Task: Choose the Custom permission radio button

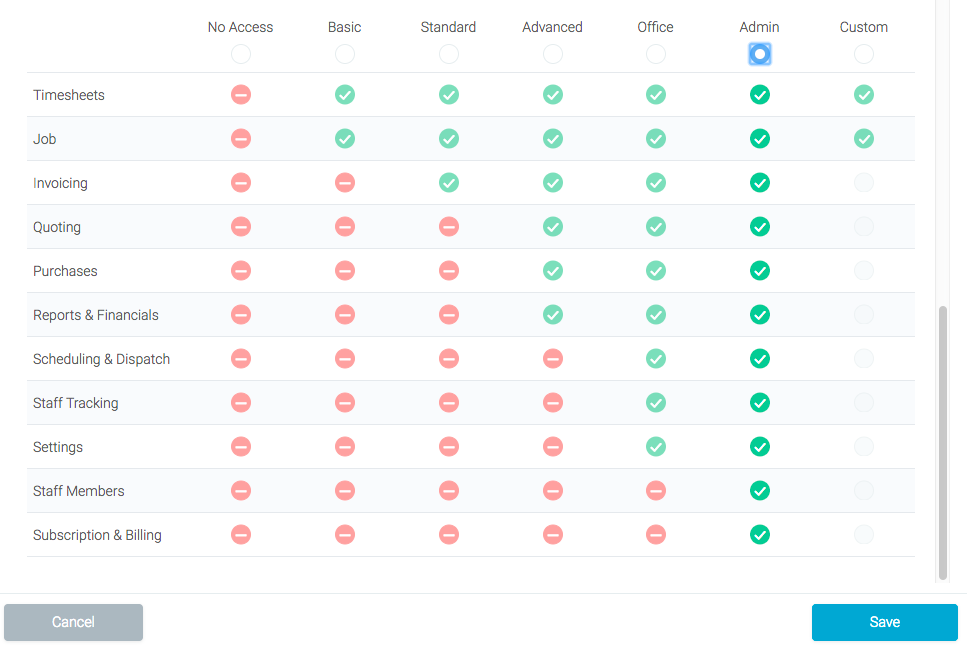Action: pos(863,54)
